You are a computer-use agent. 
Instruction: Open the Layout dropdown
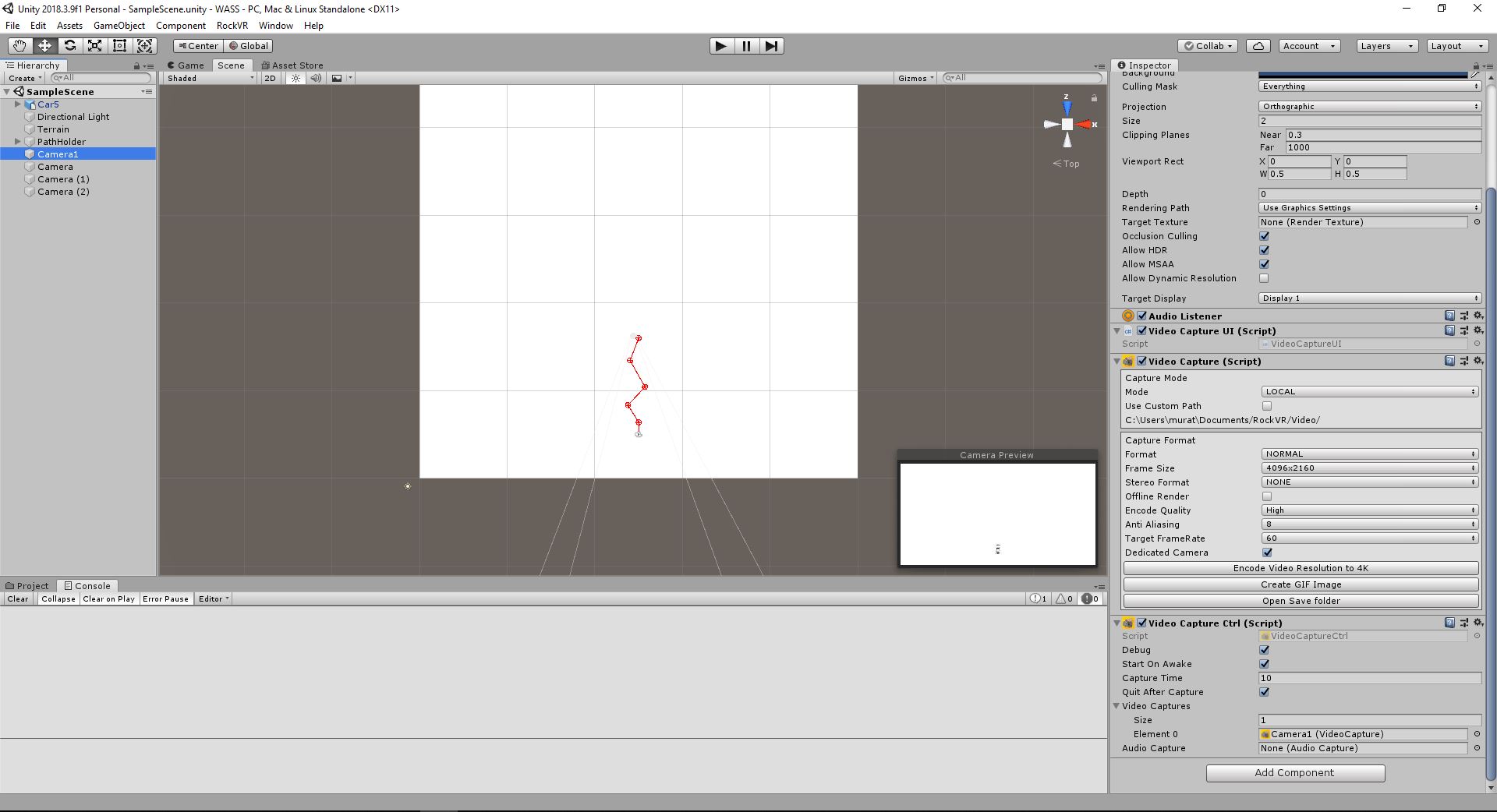click(1456, 46)
